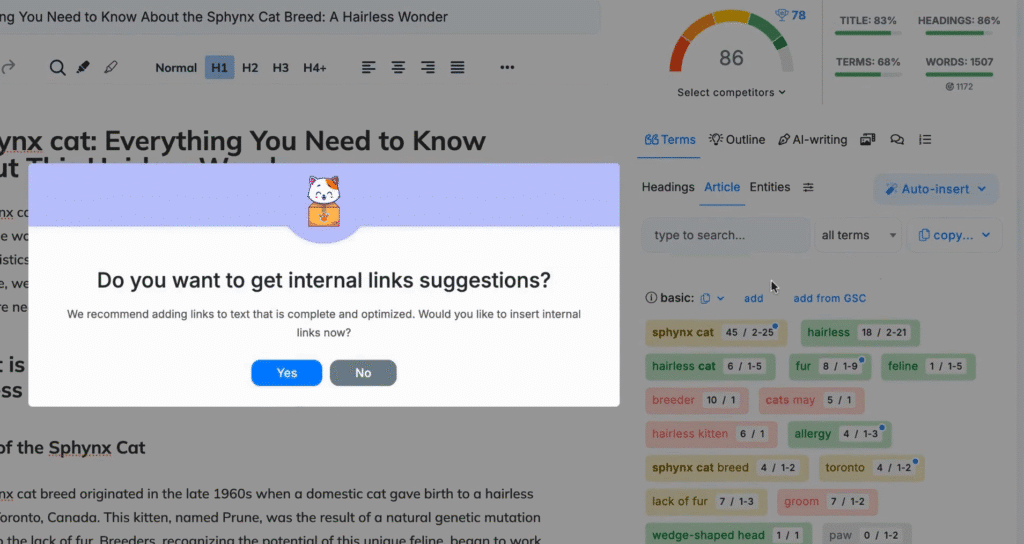The image size is (1024, 544).
Task: Open the copy... dropdown
Action: click(x=954, y=235)
